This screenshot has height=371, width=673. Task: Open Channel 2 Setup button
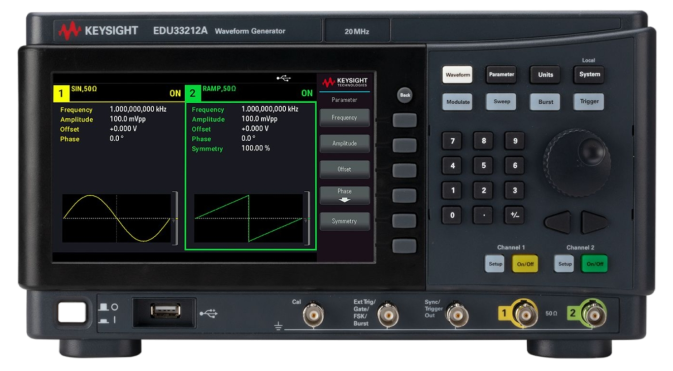click(x=564, y=264)
